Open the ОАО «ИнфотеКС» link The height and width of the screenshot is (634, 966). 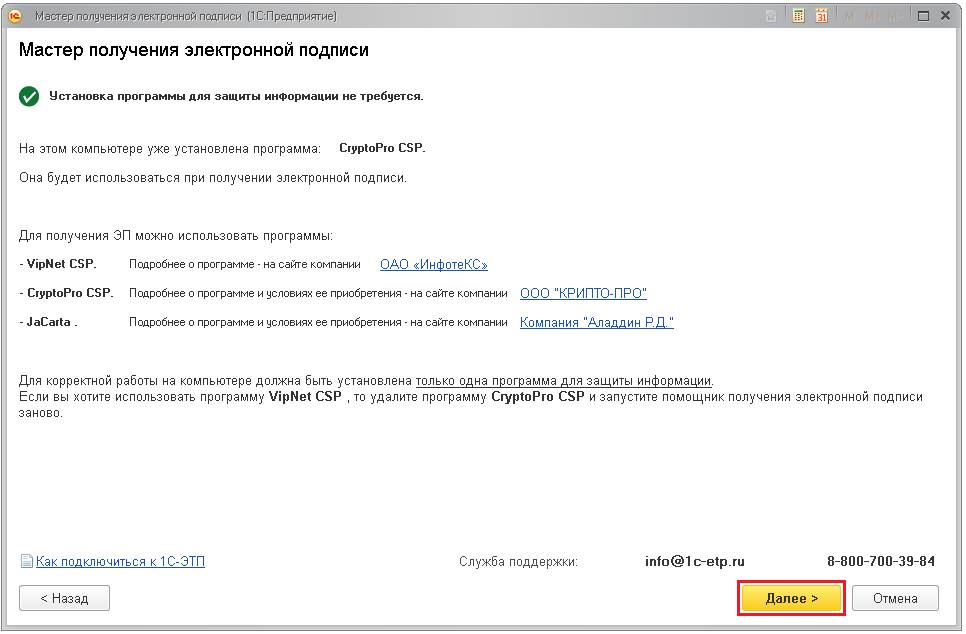[434, 264]
